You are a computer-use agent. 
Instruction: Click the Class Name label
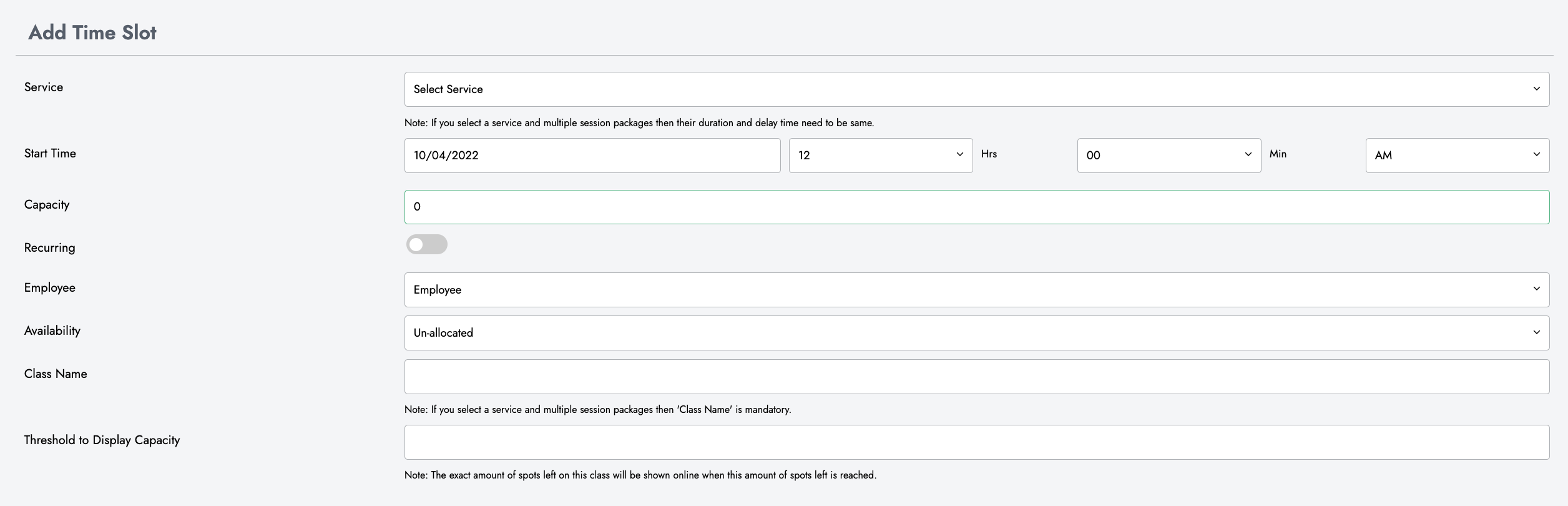click(x=56, y=374)
